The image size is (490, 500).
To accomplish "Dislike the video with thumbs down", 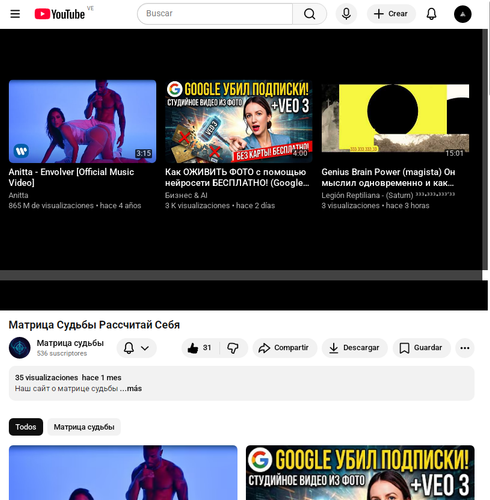I will click(233, 348).
